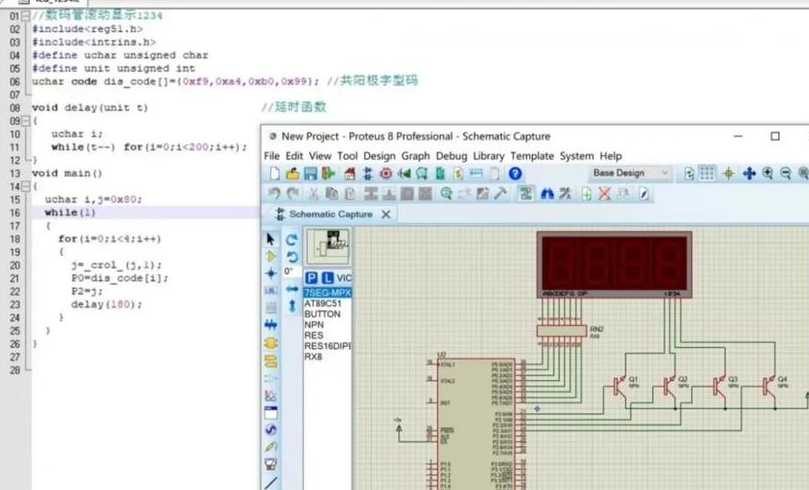Screen dimensions: 809x490
Task: Click the Cut scissors icon
Action: 313,194
